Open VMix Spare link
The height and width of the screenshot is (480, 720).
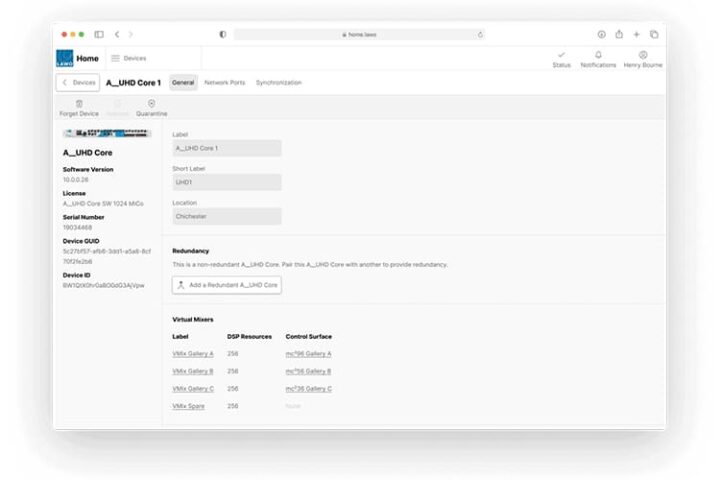(x=188, y=406)
